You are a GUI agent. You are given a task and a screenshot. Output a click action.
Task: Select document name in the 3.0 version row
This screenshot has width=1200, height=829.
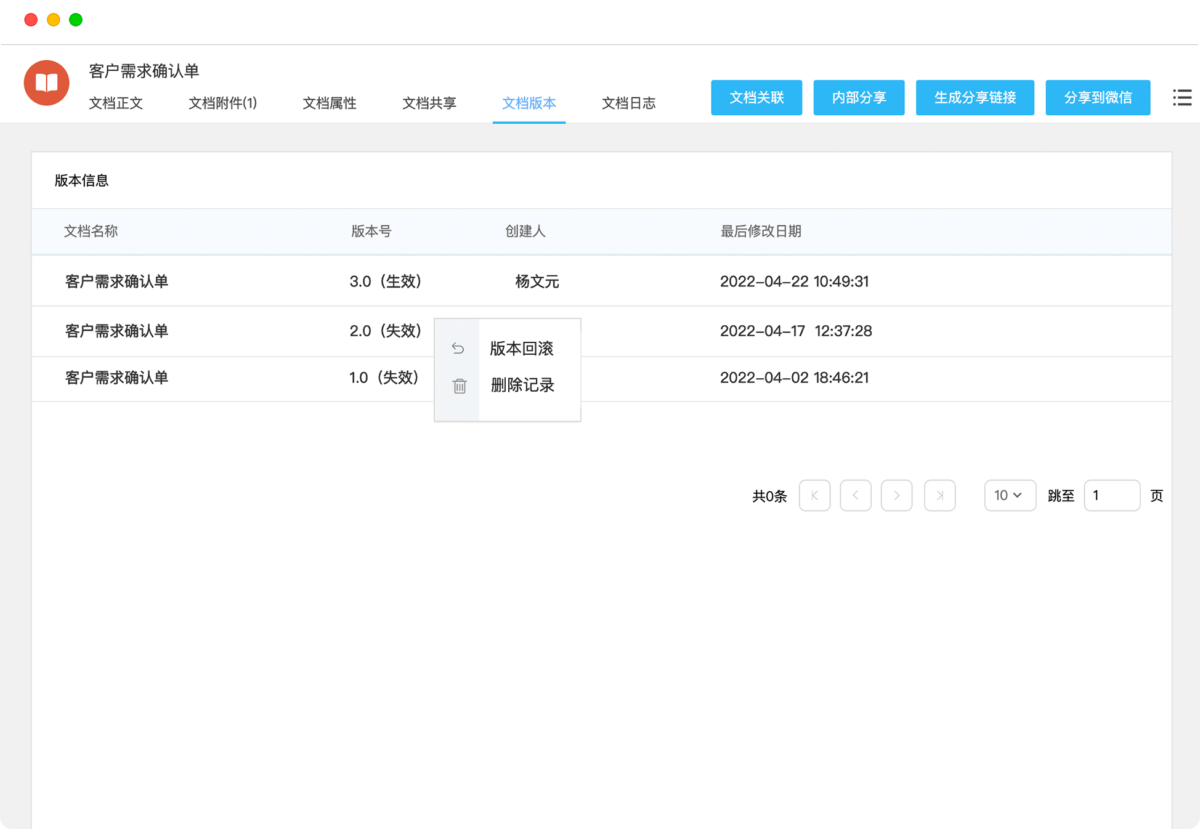pos(117,282)
